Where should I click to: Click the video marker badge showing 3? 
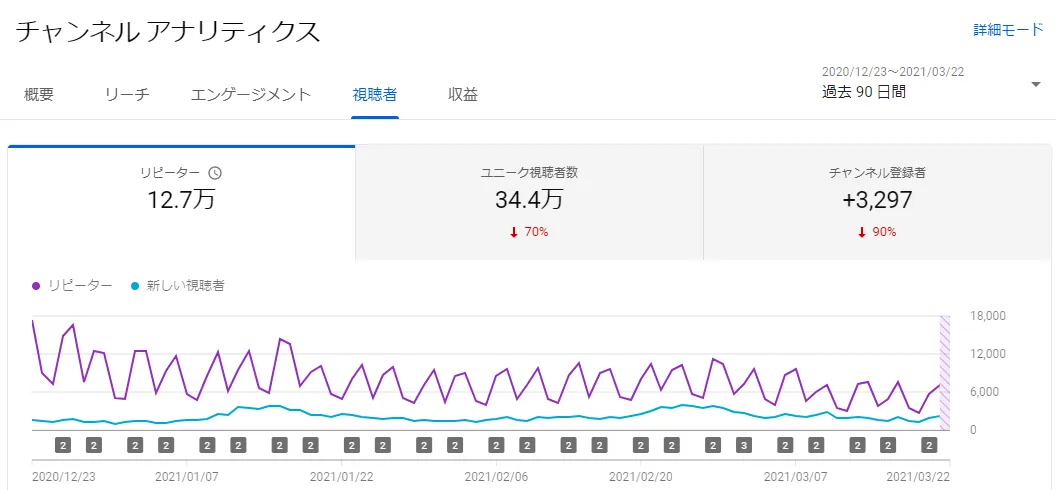744,444
